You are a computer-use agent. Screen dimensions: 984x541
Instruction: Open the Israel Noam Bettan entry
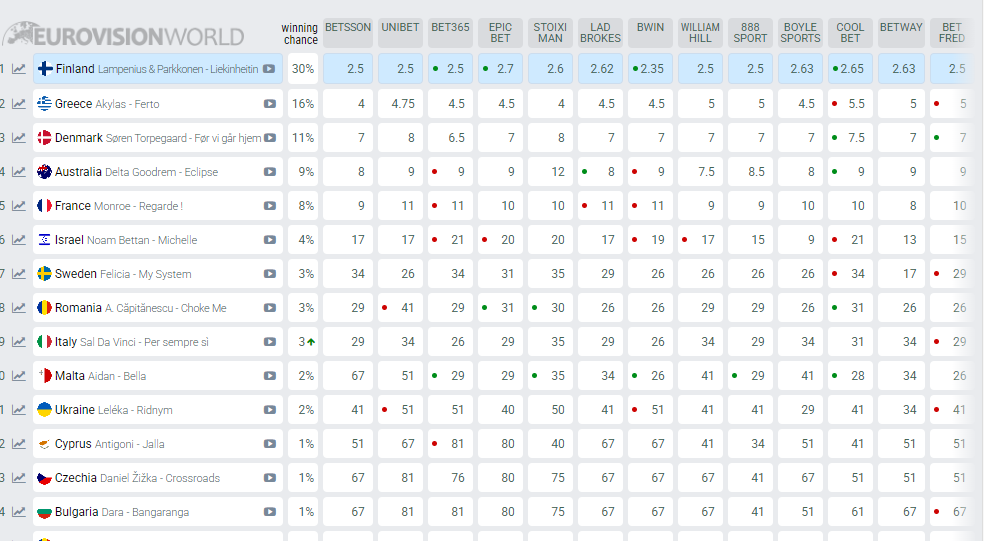158,240
